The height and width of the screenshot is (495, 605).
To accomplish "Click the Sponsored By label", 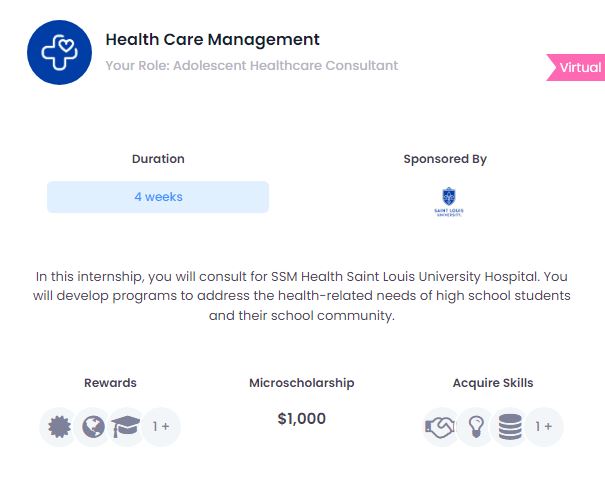I will (445, 159).
